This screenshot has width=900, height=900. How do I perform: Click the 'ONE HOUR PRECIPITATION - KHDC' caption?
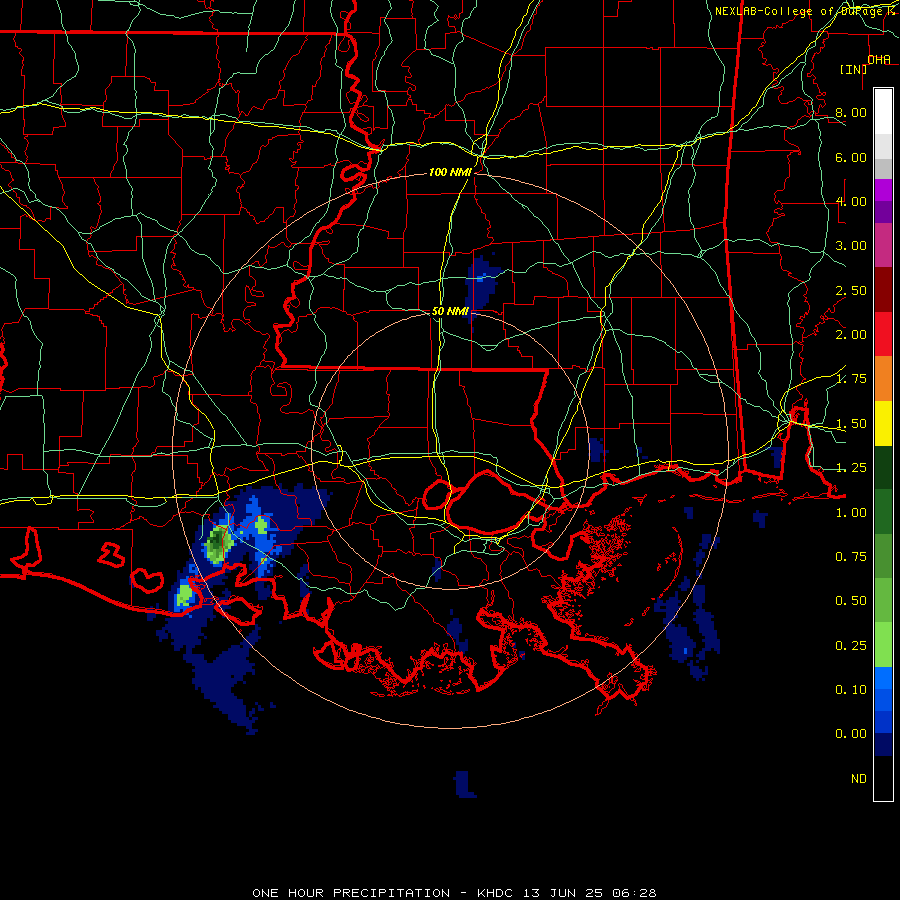[382, 893]
